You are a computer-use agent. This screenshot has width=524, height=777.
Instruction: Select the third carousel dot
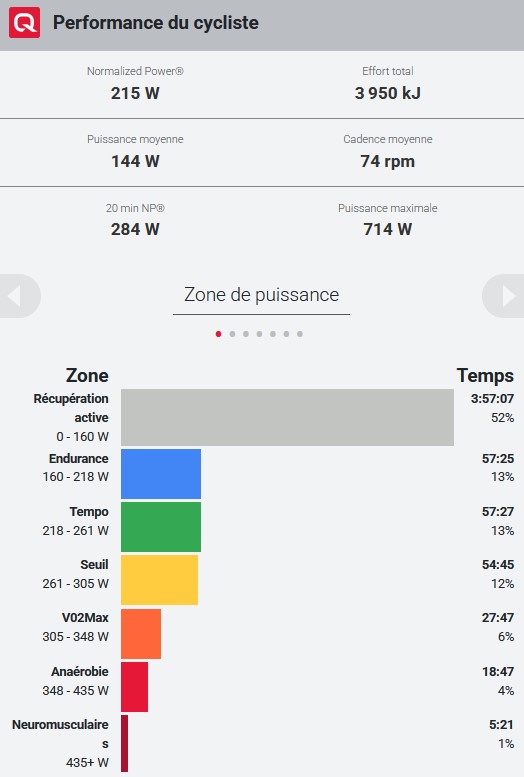click(x=246, y=334)
